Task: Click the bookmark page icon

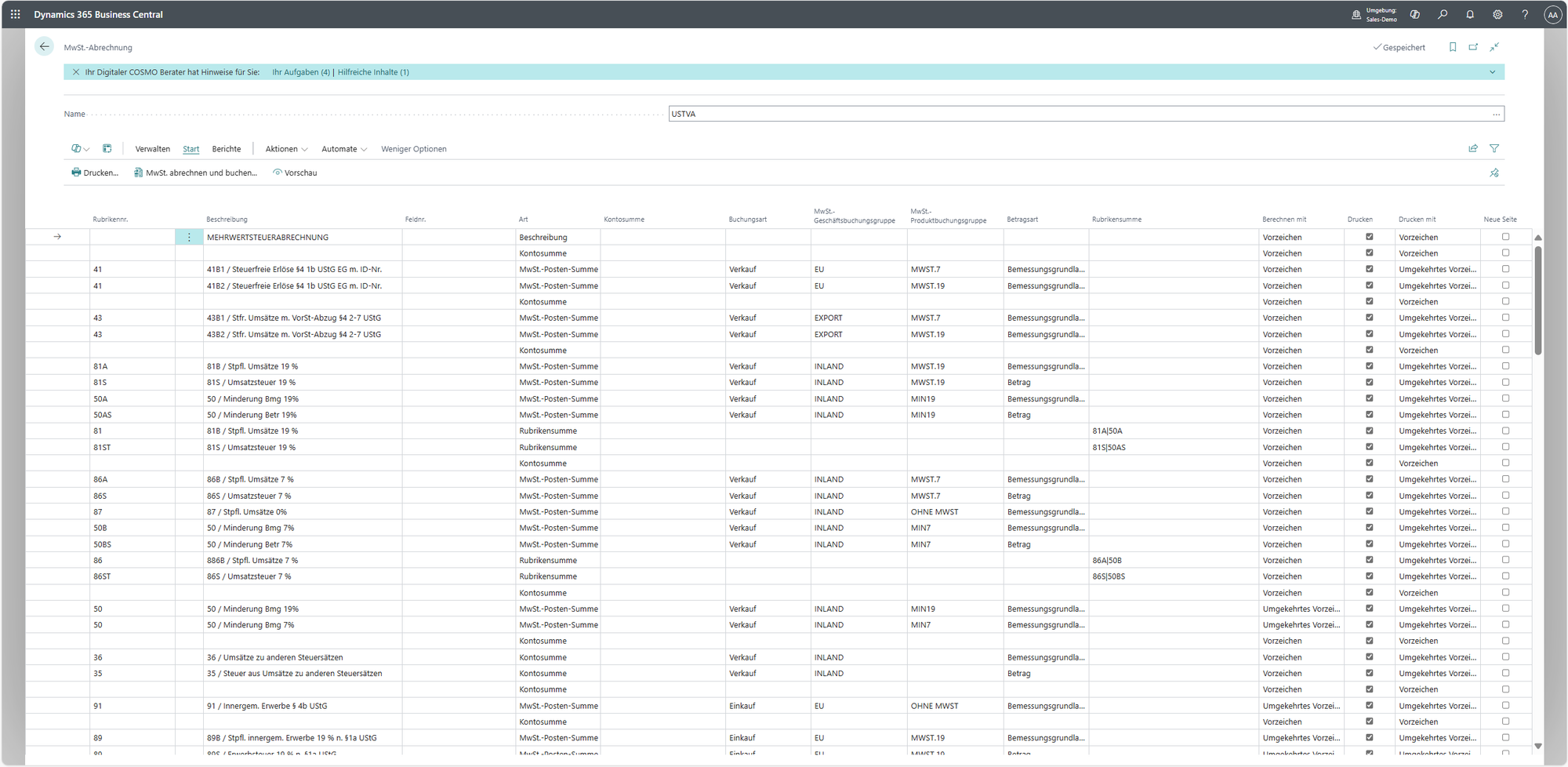Action: coord(1453,47)
